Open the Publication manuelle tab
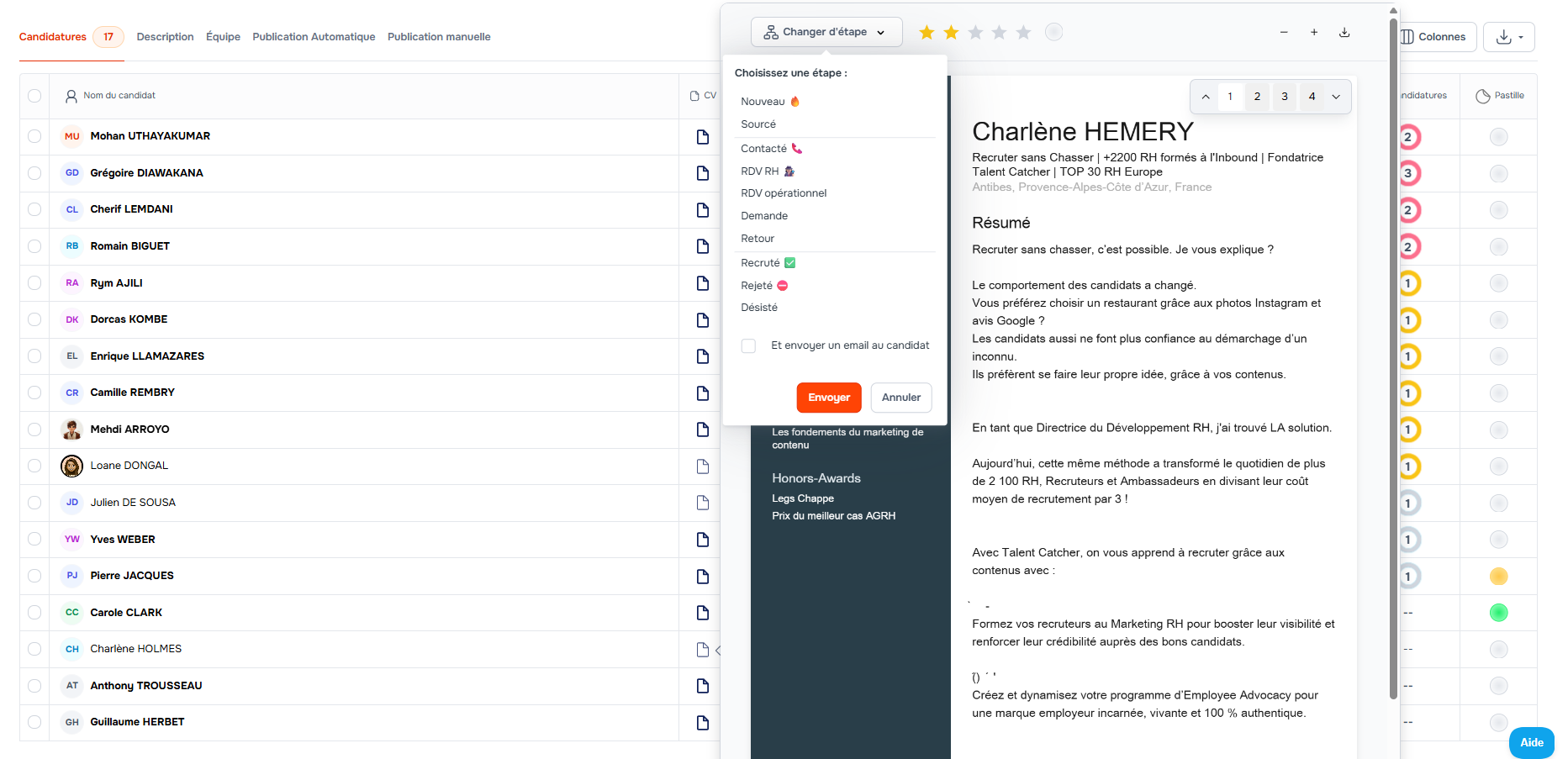 pos(439,37)
